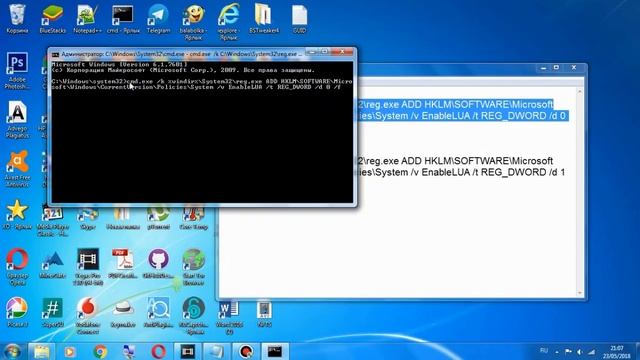Start Tor Browser from the desktop
The width and height of the screenshot is (640, 360).
pos(193,266)
